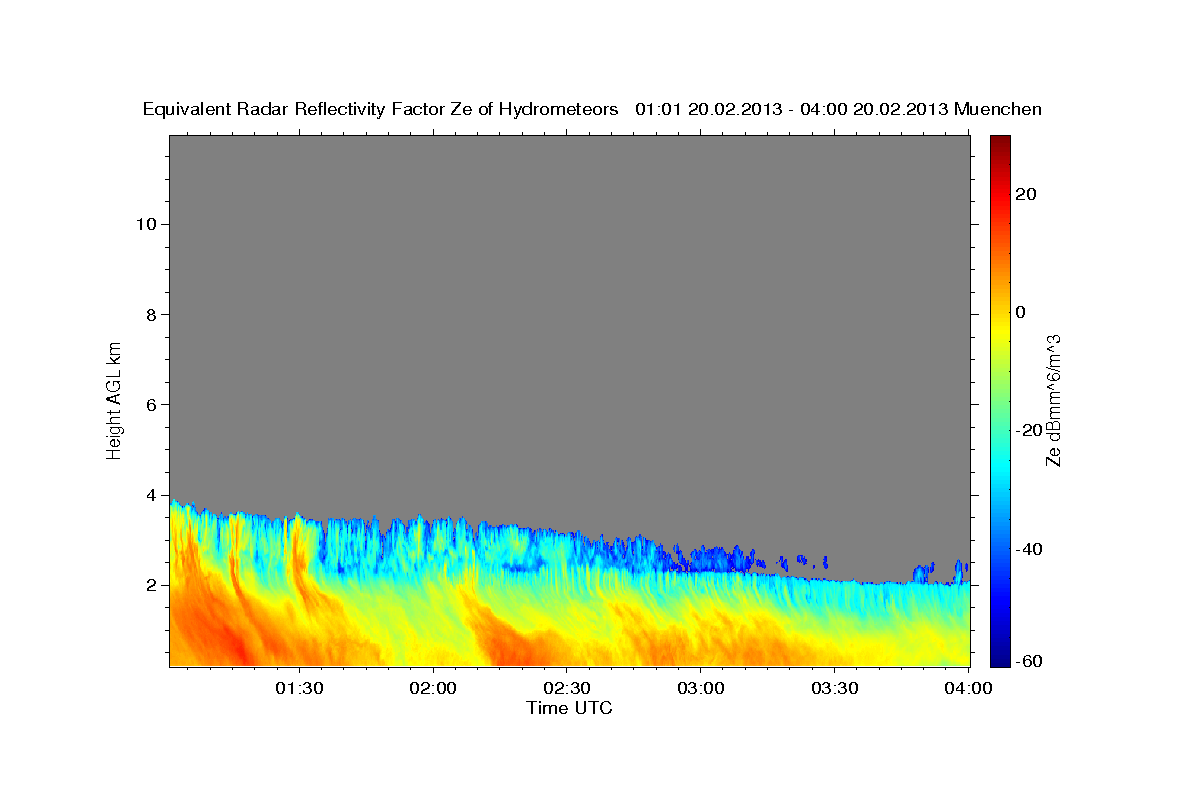Click the height tick label '8'
Screen dimensions: 1200x800
pyautogui.click(x=150, y=314)
